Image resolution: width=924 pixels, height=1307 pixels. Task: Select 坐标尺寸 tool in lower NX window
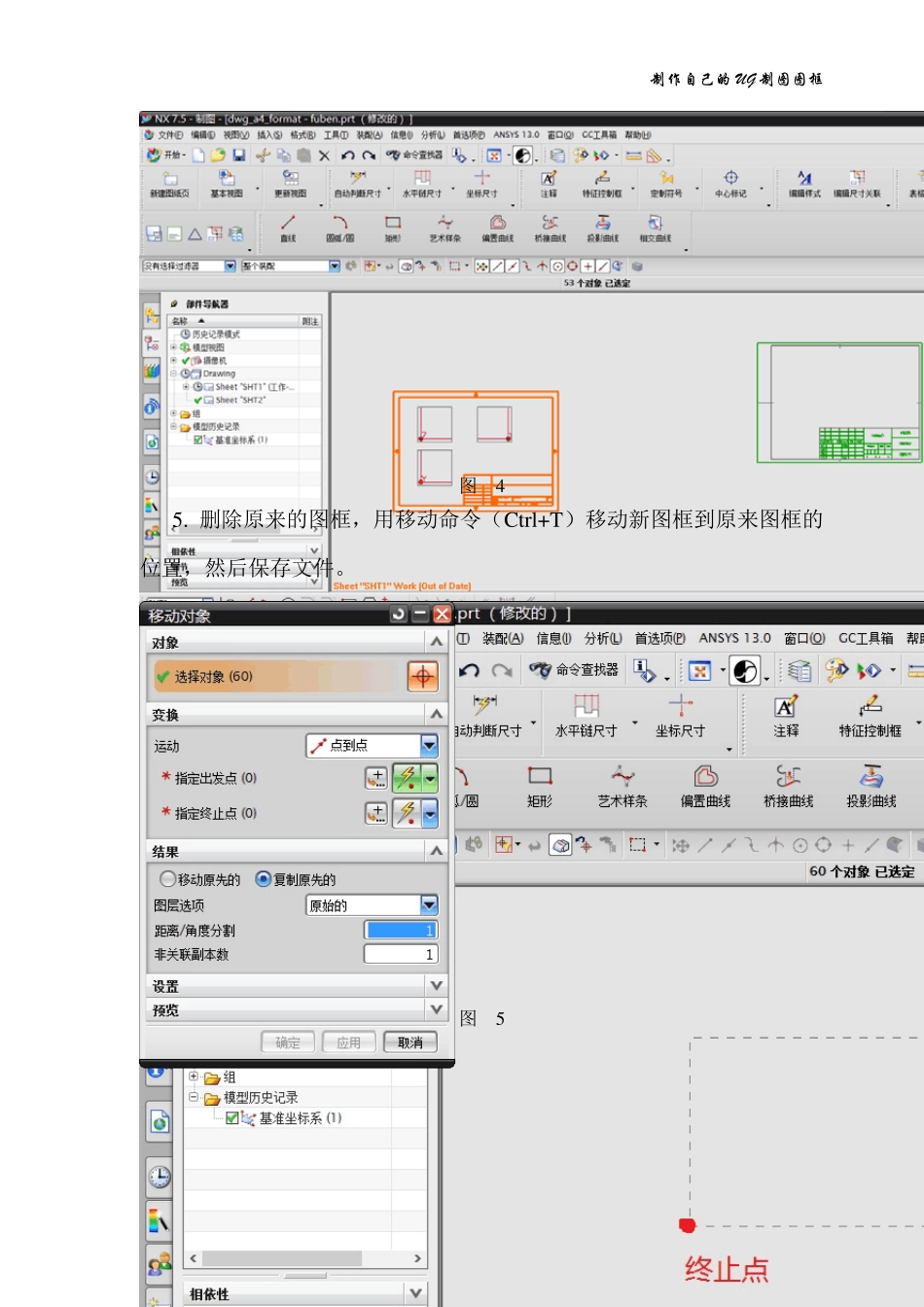680,716
